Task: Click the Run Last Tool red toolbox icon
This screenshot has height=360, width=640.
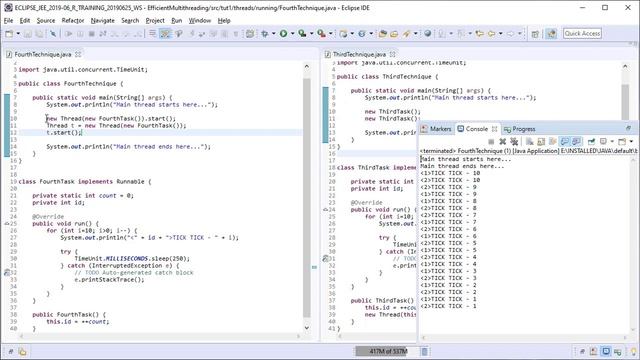Action: (322, 33)
